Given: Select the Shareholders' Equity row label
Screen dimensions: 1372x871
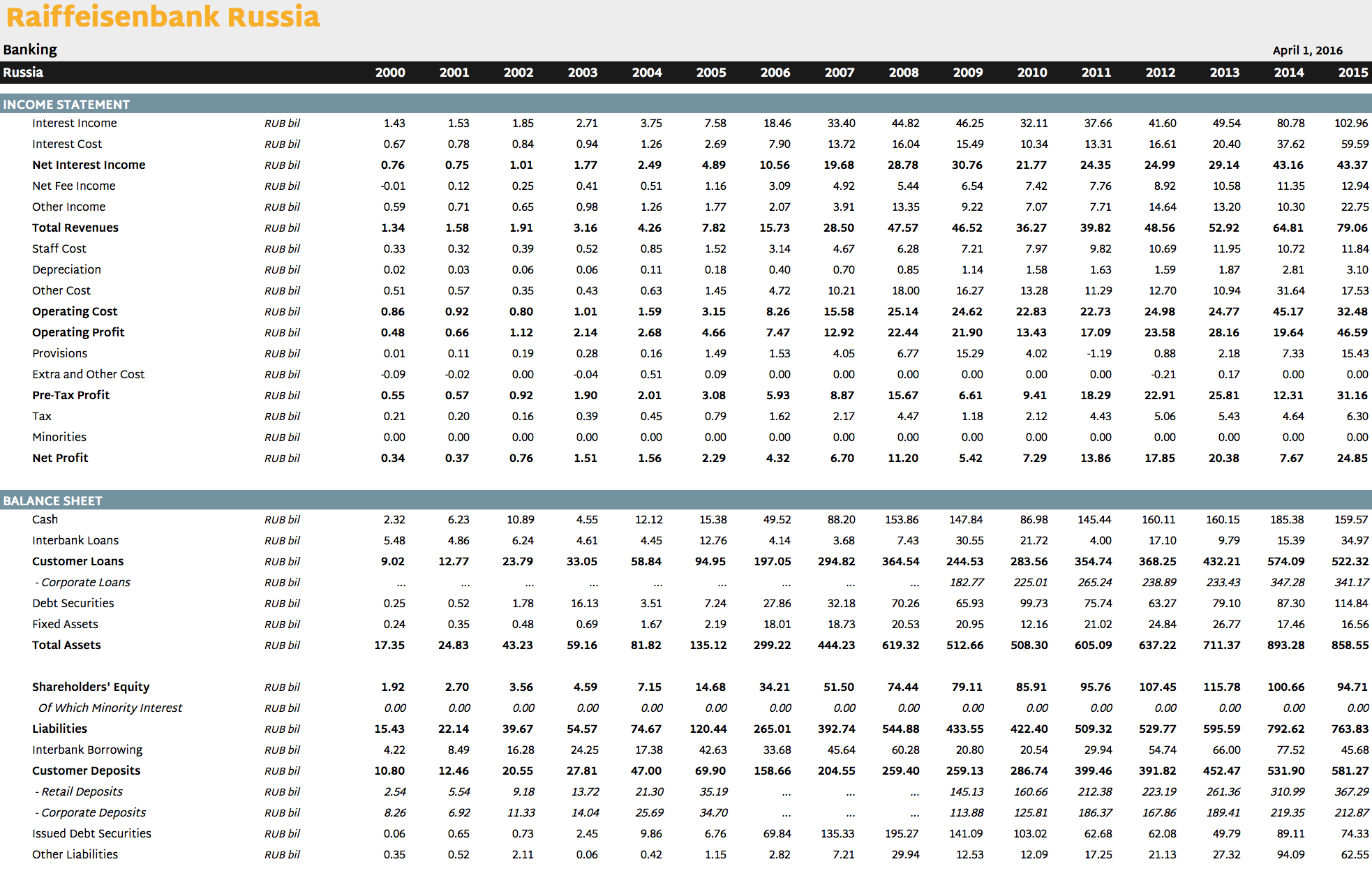Looking at the screenshot, I should pyautogui.click(x=91, y=687).
